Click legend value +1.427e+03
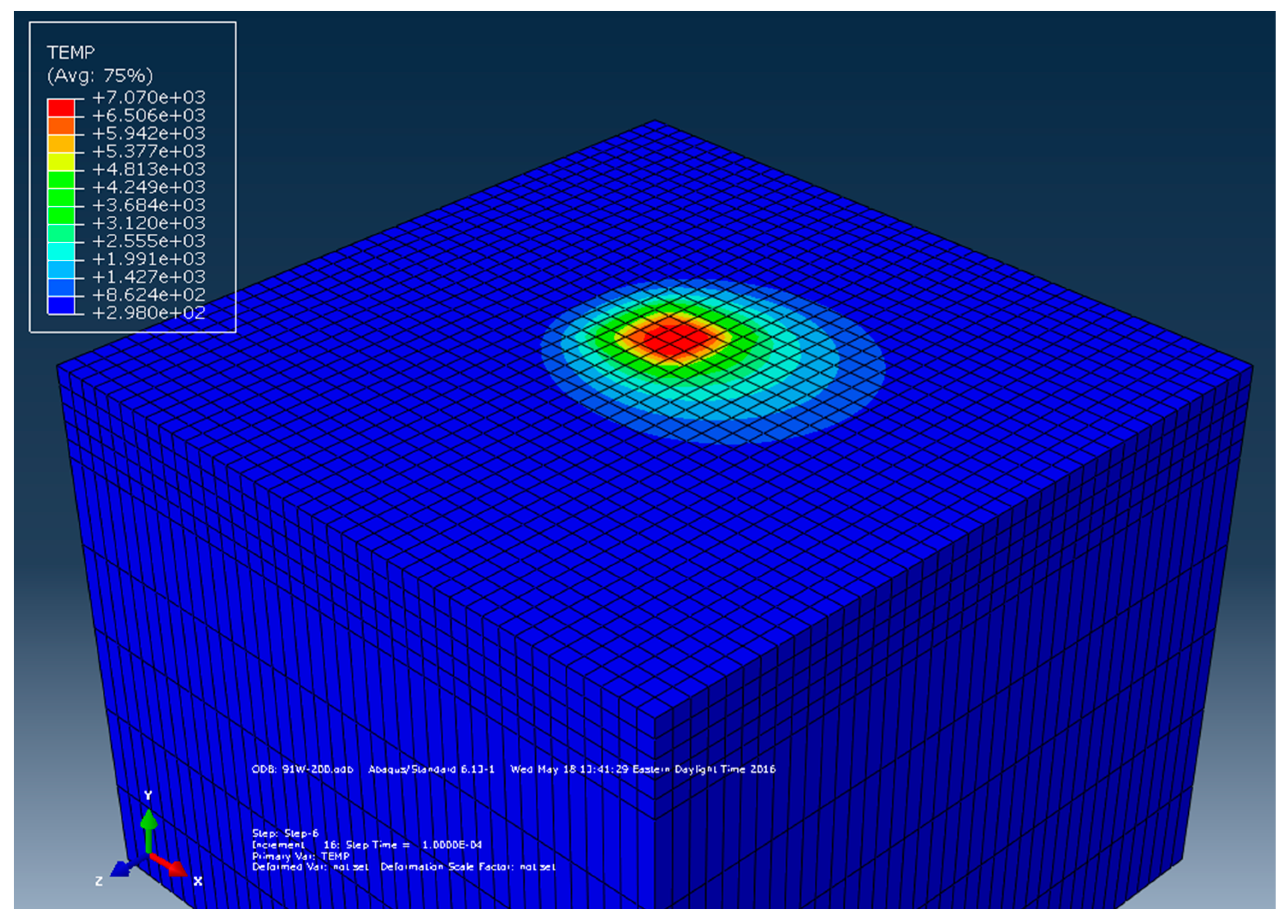The width and height of the screenshot is (1288, 924). pos(149,277)
